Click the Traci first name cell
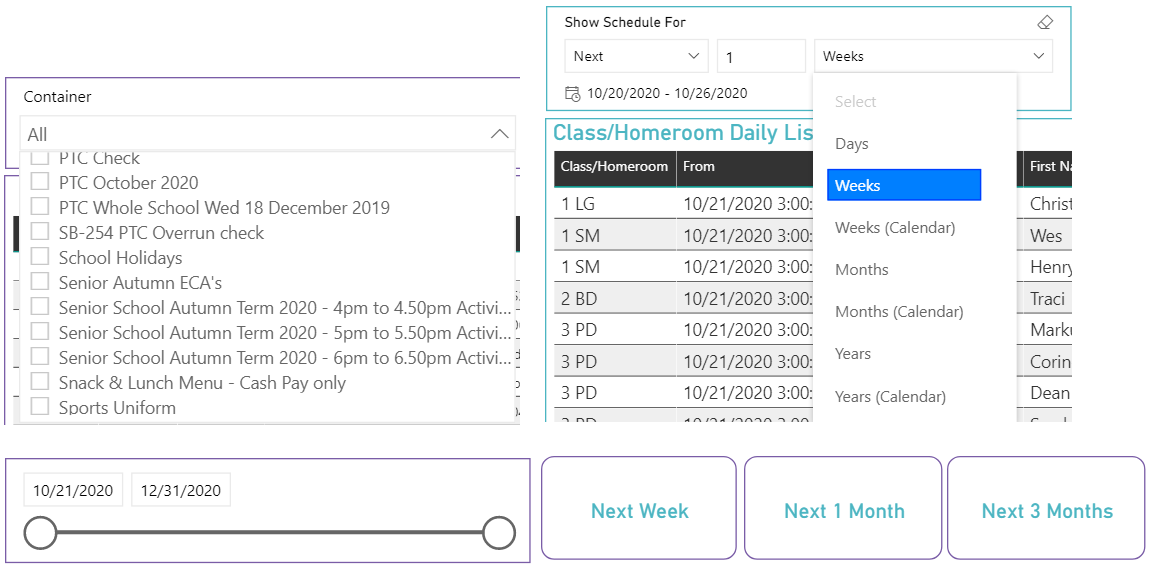 1047,298
